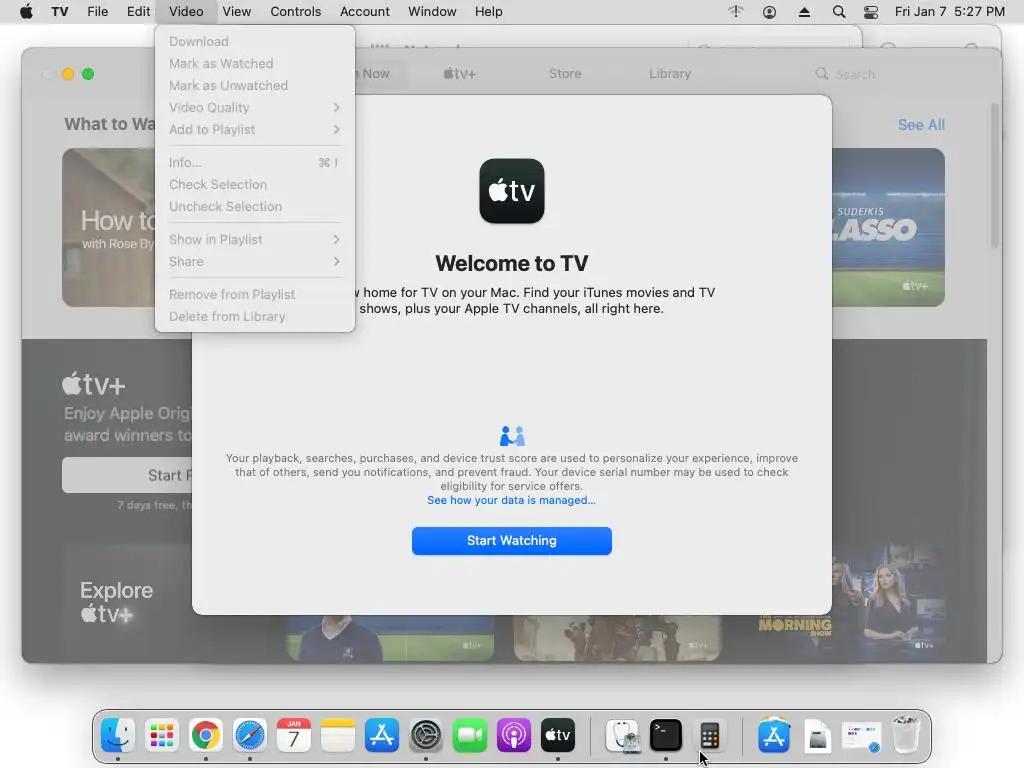Open System Preferences from the dock

click(x=426, y=735)
